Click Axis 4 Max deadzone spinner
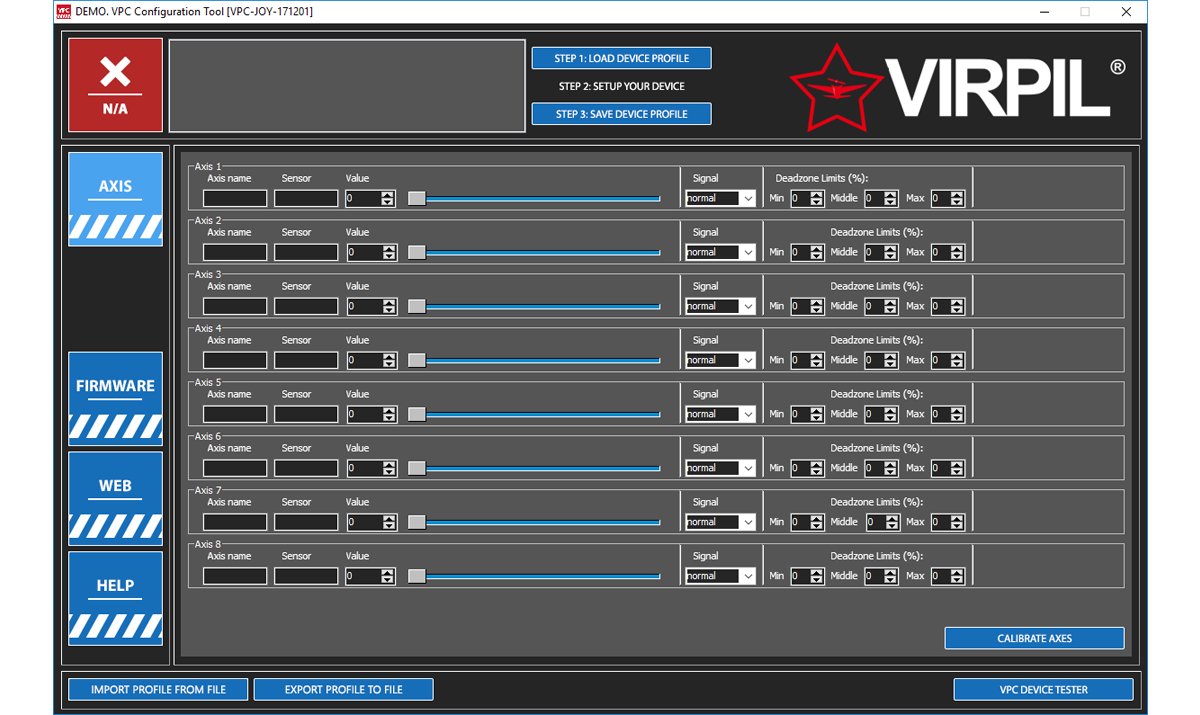This screenshot has height=715, width=1200. coord(947,360)
